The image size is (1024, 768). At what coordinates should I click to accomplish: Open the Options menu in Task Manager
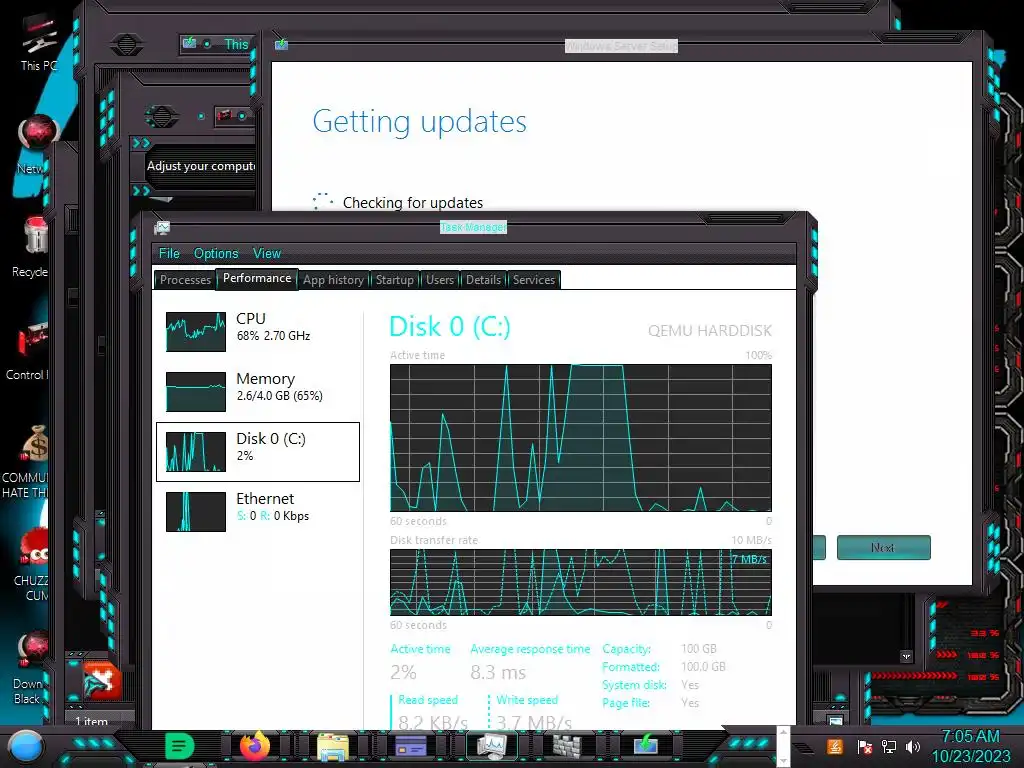(216, 253)
